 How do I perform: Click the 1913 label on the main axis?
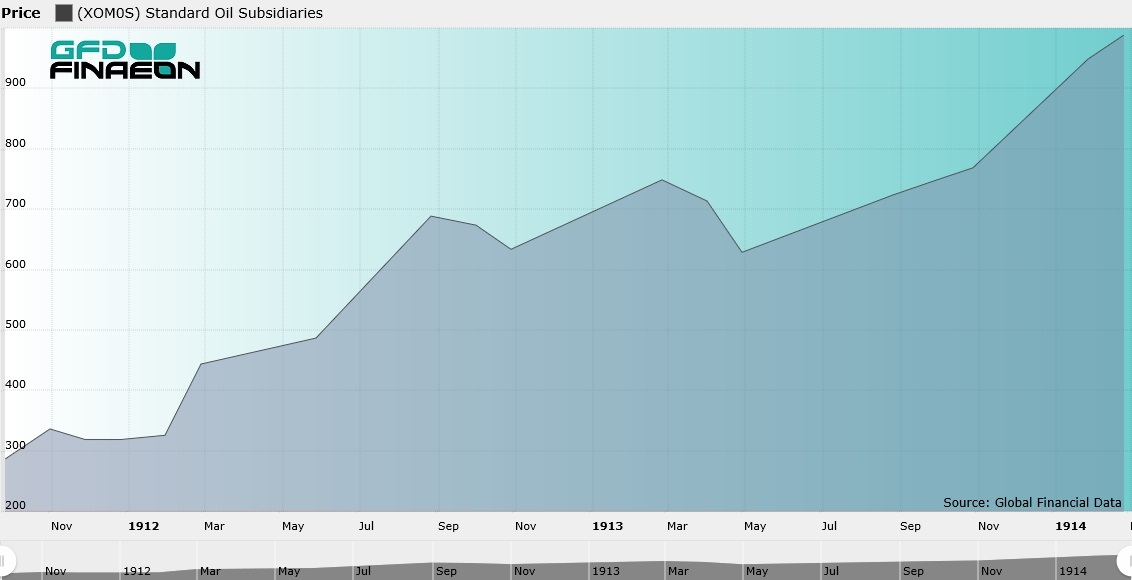click(607, 526)
